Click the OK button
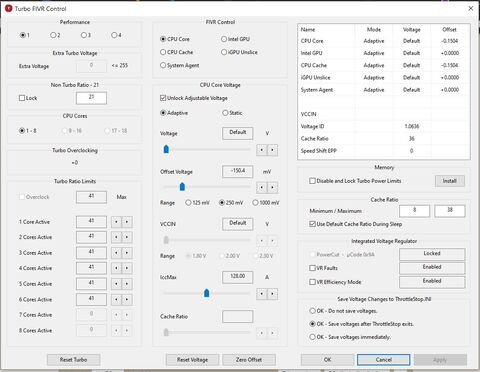The height and width of the screenshot is (372, 480). 327,360
